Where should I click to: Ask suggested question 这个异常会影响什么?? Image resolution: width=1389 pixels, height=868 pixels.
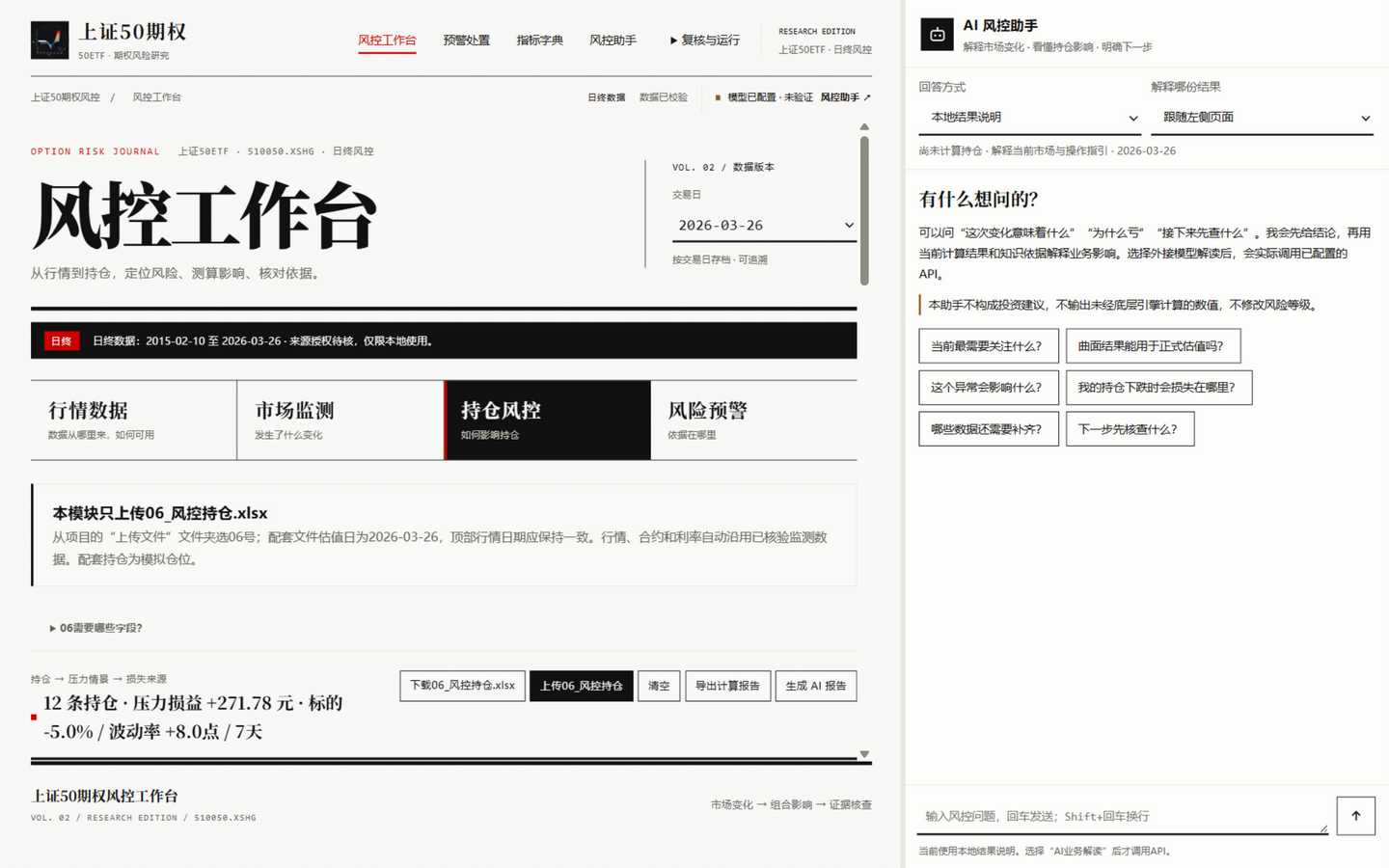coord(989,388)
